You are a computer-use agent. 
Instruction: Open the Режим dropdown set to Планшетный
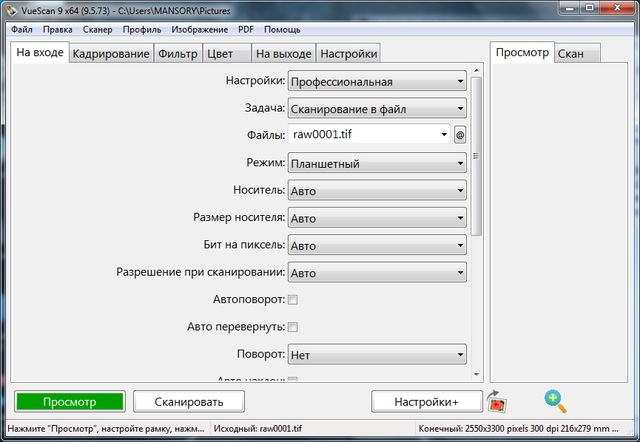[377, 164]
